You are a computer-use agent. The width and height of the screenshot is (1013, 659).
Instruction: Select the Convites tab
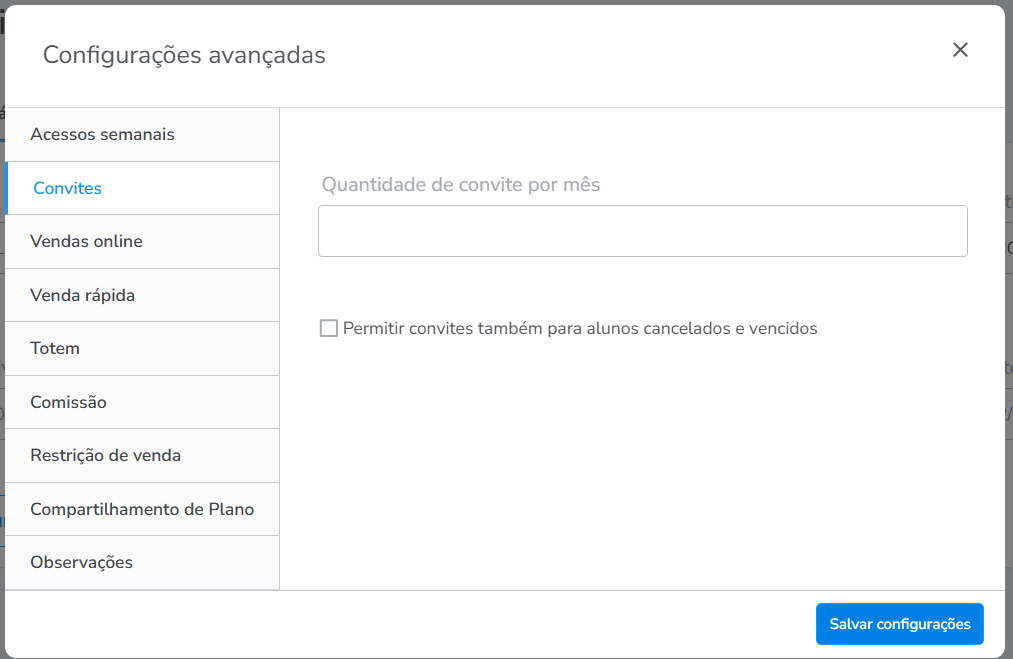click(67, 188)
